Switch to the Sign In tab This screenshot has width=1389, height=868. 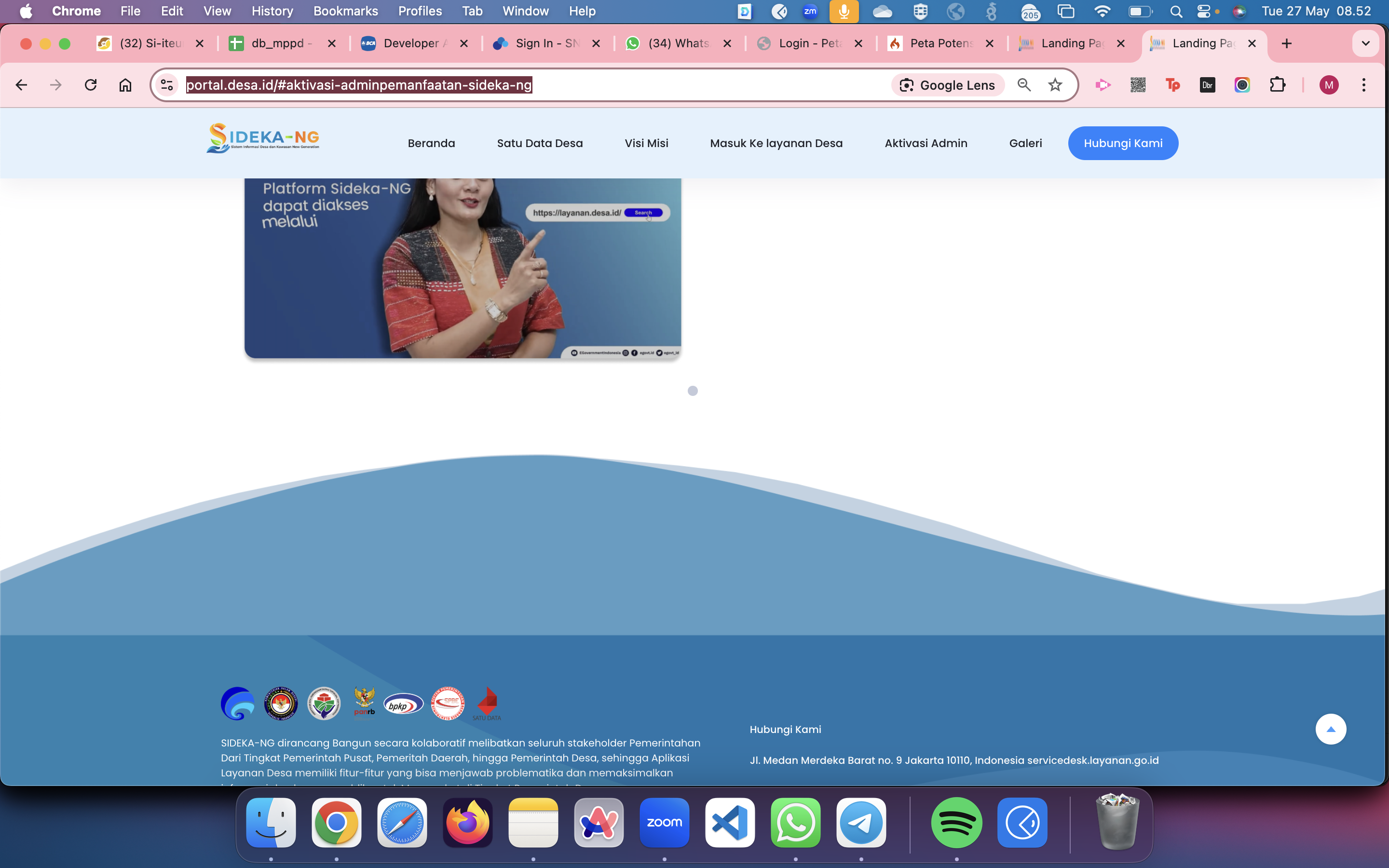pyautogui.click(x=546, y=43)
